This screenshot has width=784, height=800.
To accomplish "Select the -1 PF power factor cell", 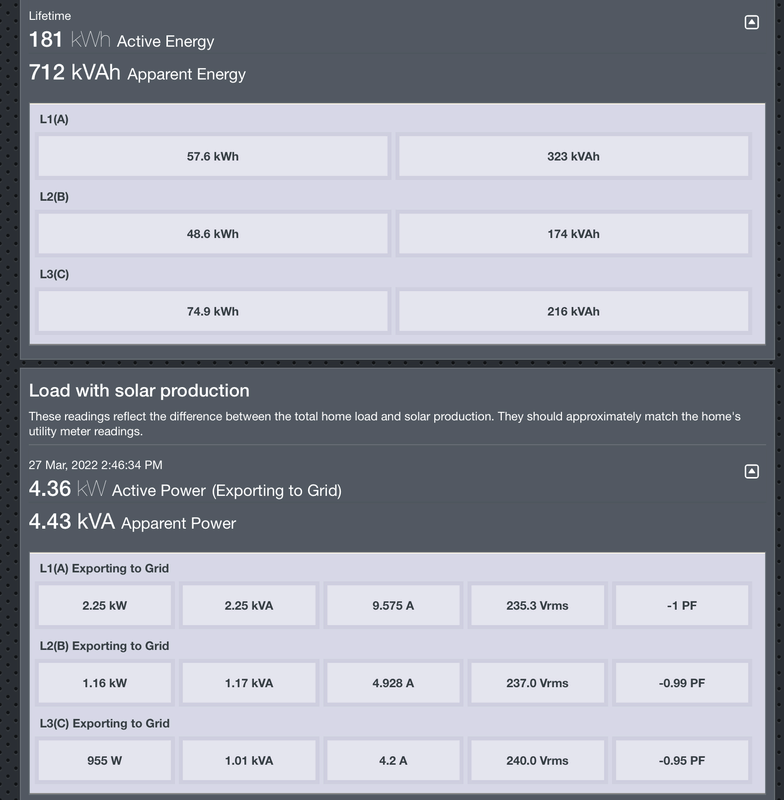I will tap(681, 606).
